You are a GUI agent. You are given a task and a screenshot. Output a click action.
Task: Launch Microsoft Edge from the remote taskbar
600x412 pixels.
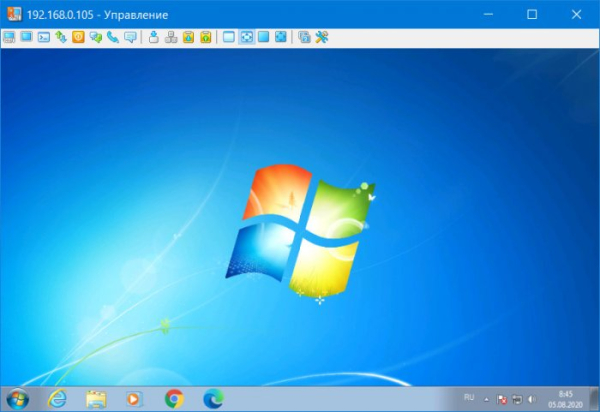(x=212, y=398)
